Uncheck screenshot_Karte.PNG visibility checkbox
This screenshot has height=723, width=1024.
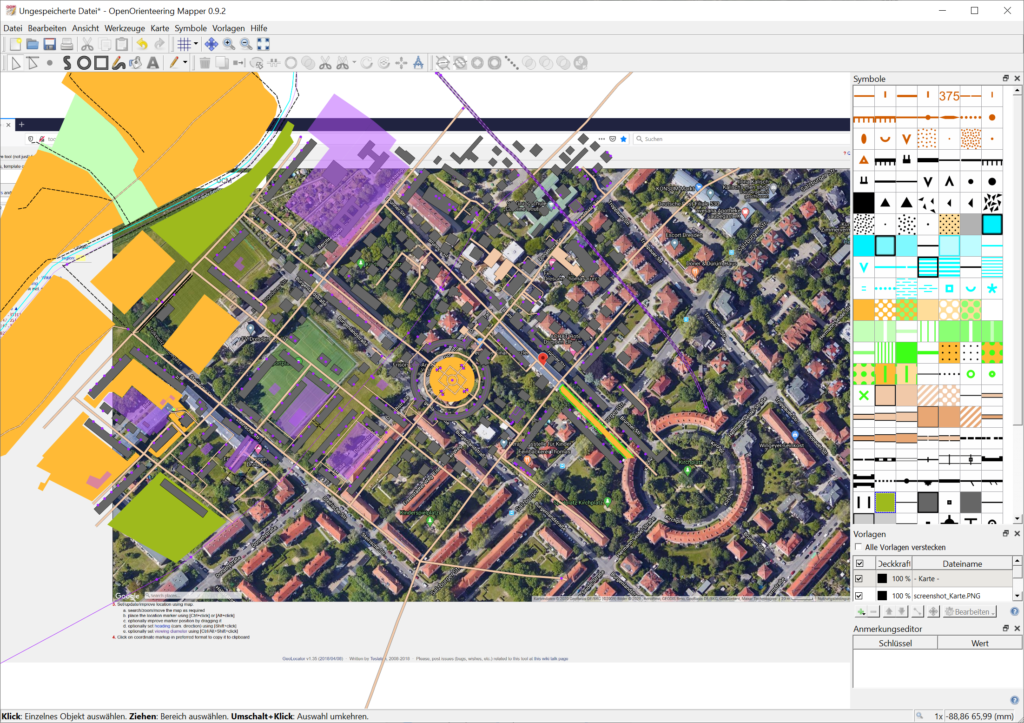pyautogui.click(x=859, y=595)
